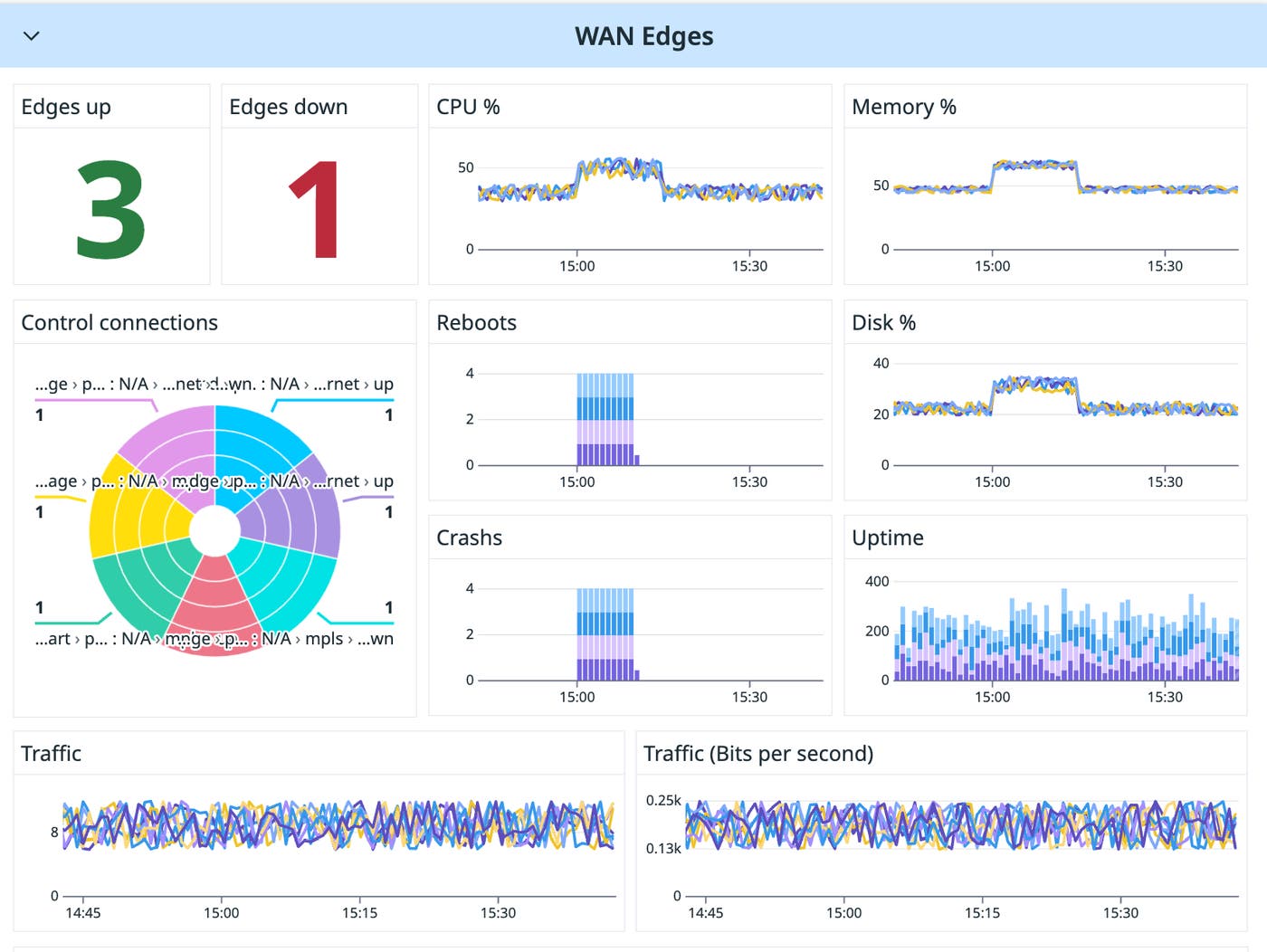Click the 15:30 tick on CPU % chart

pyautogui.click(x=749, y=266)
